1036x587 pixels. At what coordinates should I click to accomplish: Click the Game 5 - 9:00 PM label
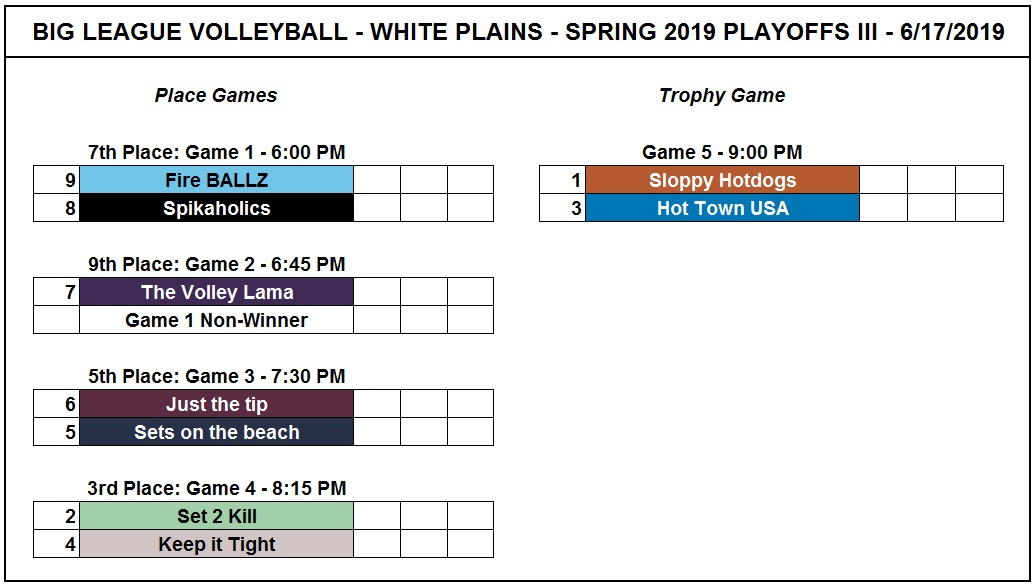click(722, 152)
